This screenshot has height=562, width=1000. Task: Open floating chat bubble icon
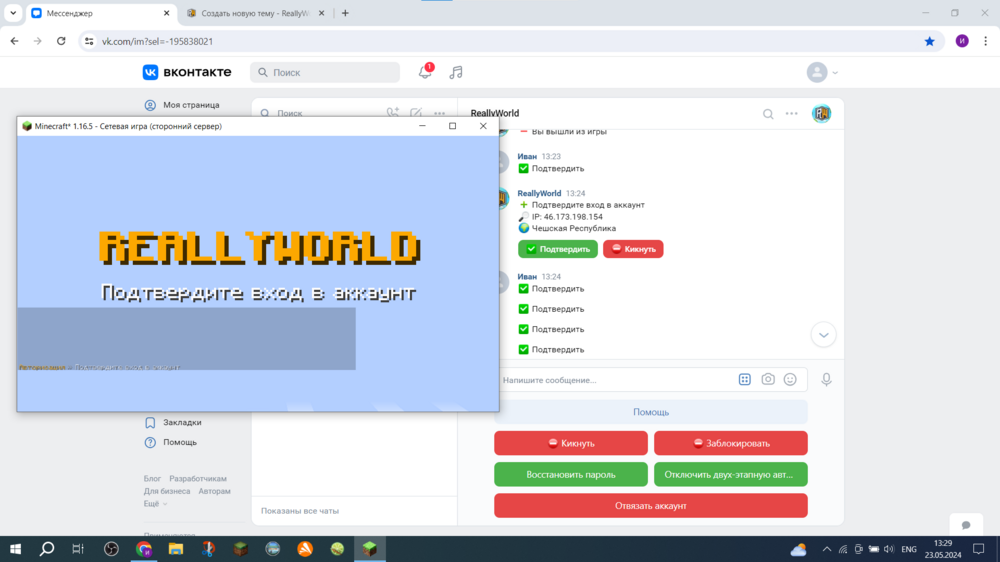(966, 525)
